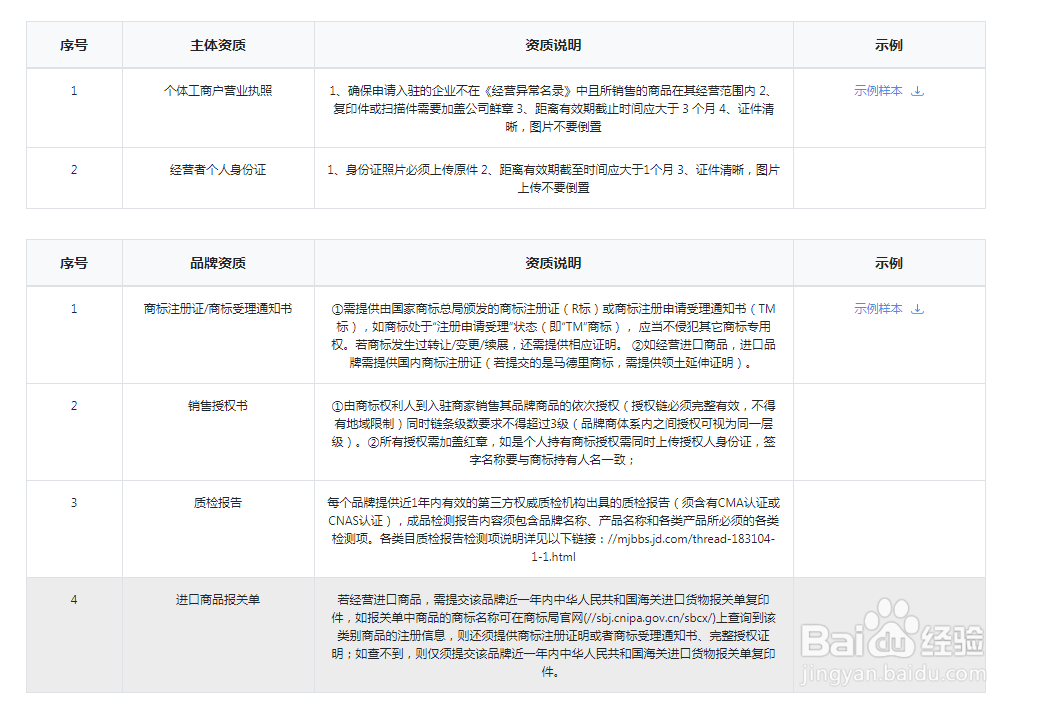1043x709 pixels.
Task: Click the 商标注册证/商标受理通知书 cell
Action: (217, 308)
